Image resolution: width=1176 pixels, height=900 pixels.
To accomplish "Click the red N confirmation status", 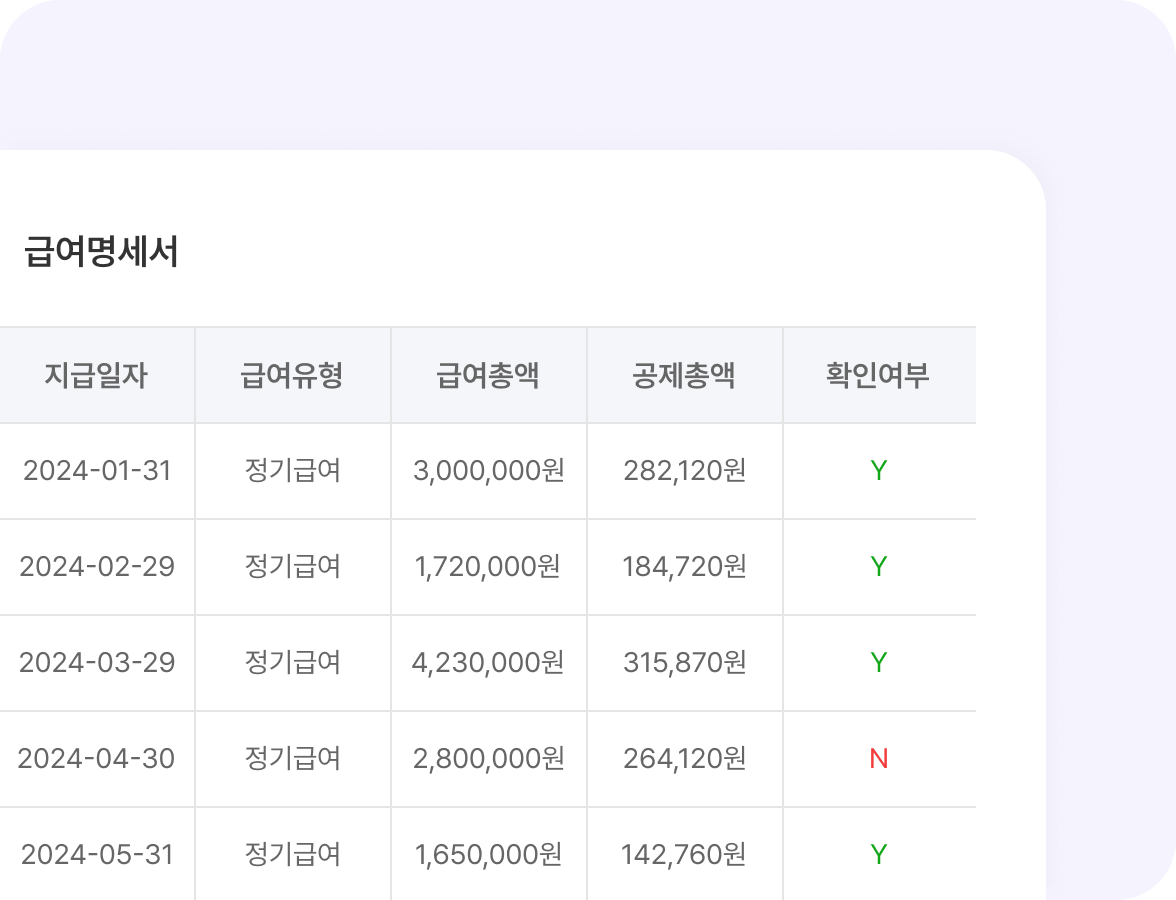I will [879, 759].
